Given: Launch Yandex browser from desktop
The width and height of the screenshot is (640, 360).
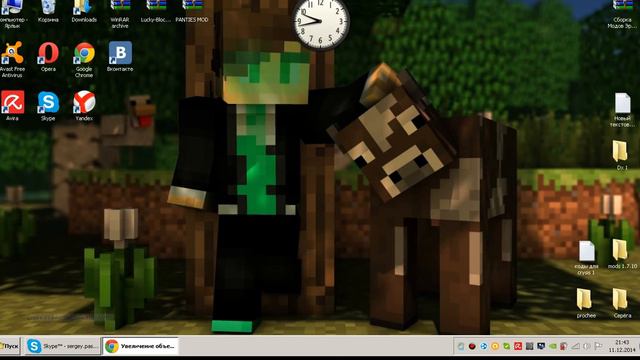Looking at the screenshot, I should click(x=84, y=106).
